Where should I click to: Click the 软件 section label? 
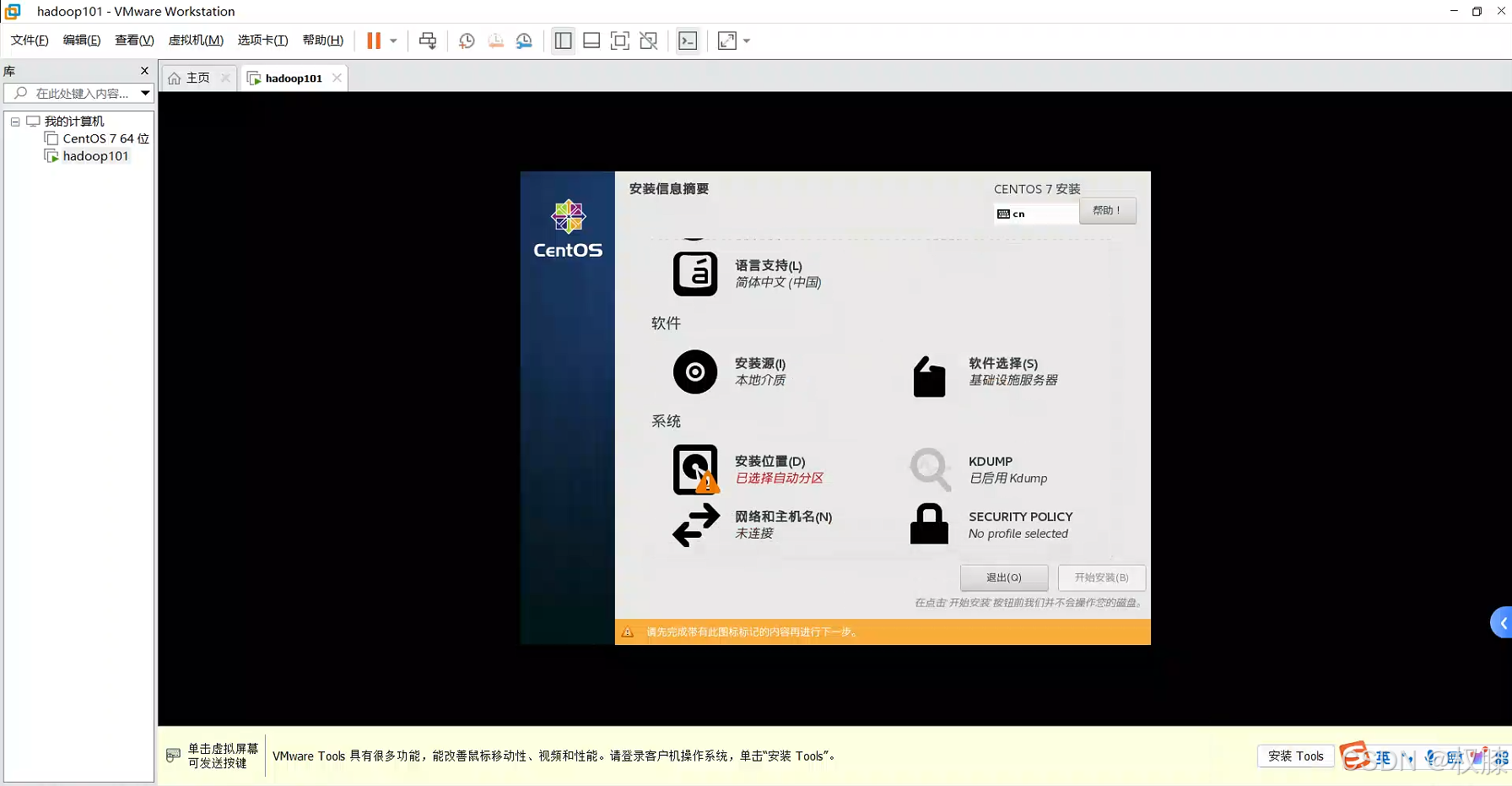666,323
